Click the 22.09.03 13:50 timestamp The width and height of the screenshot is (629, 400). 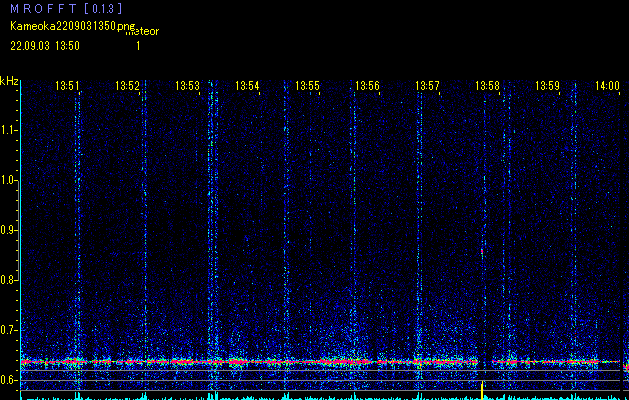(x=45, y=46)
